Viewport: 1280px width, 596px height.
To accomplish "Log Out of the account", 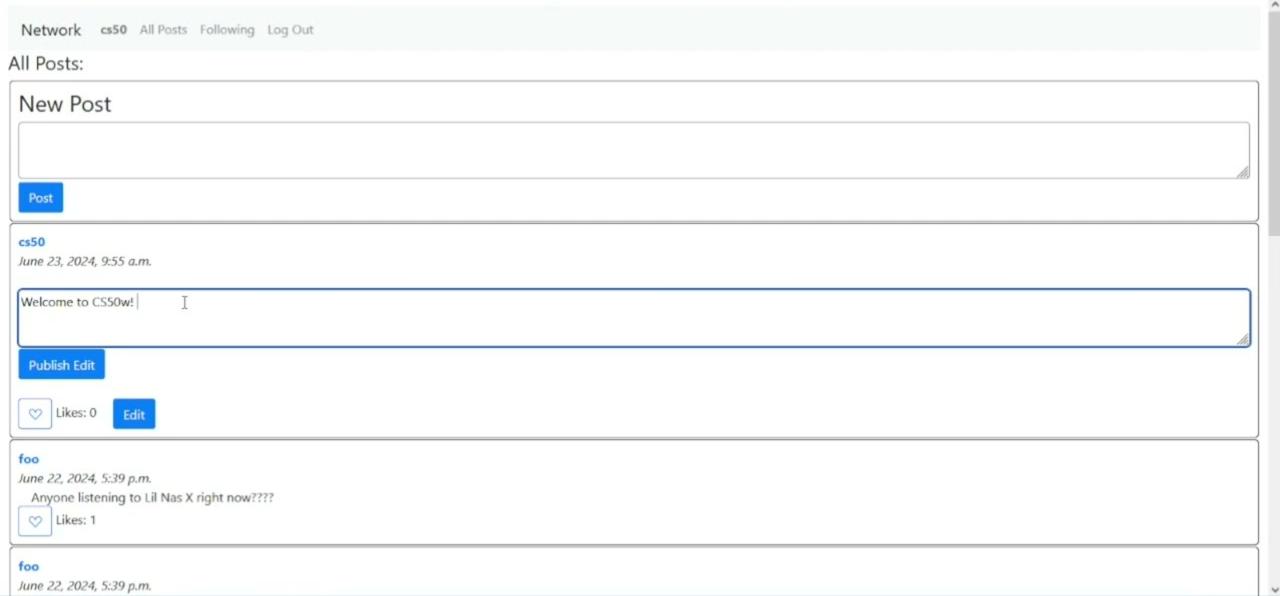I will click(290, 30).
